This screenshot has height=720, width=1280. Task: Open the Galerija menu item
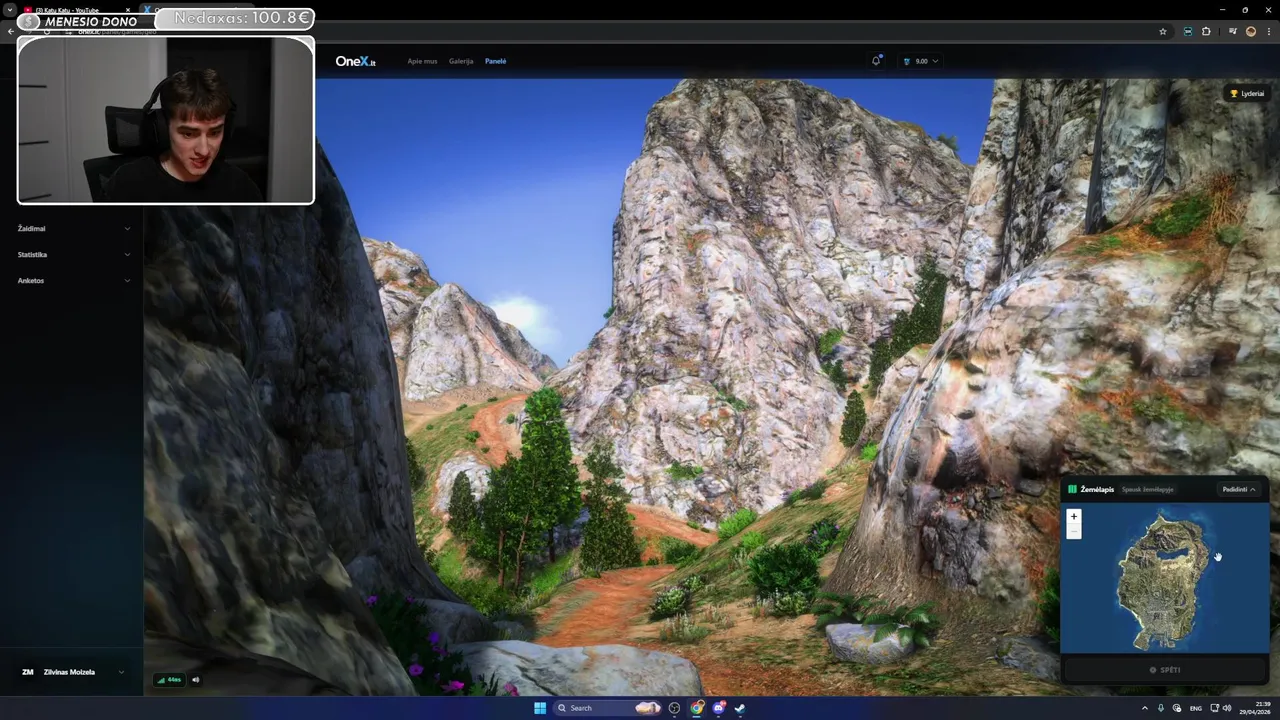tap(461, 61)
